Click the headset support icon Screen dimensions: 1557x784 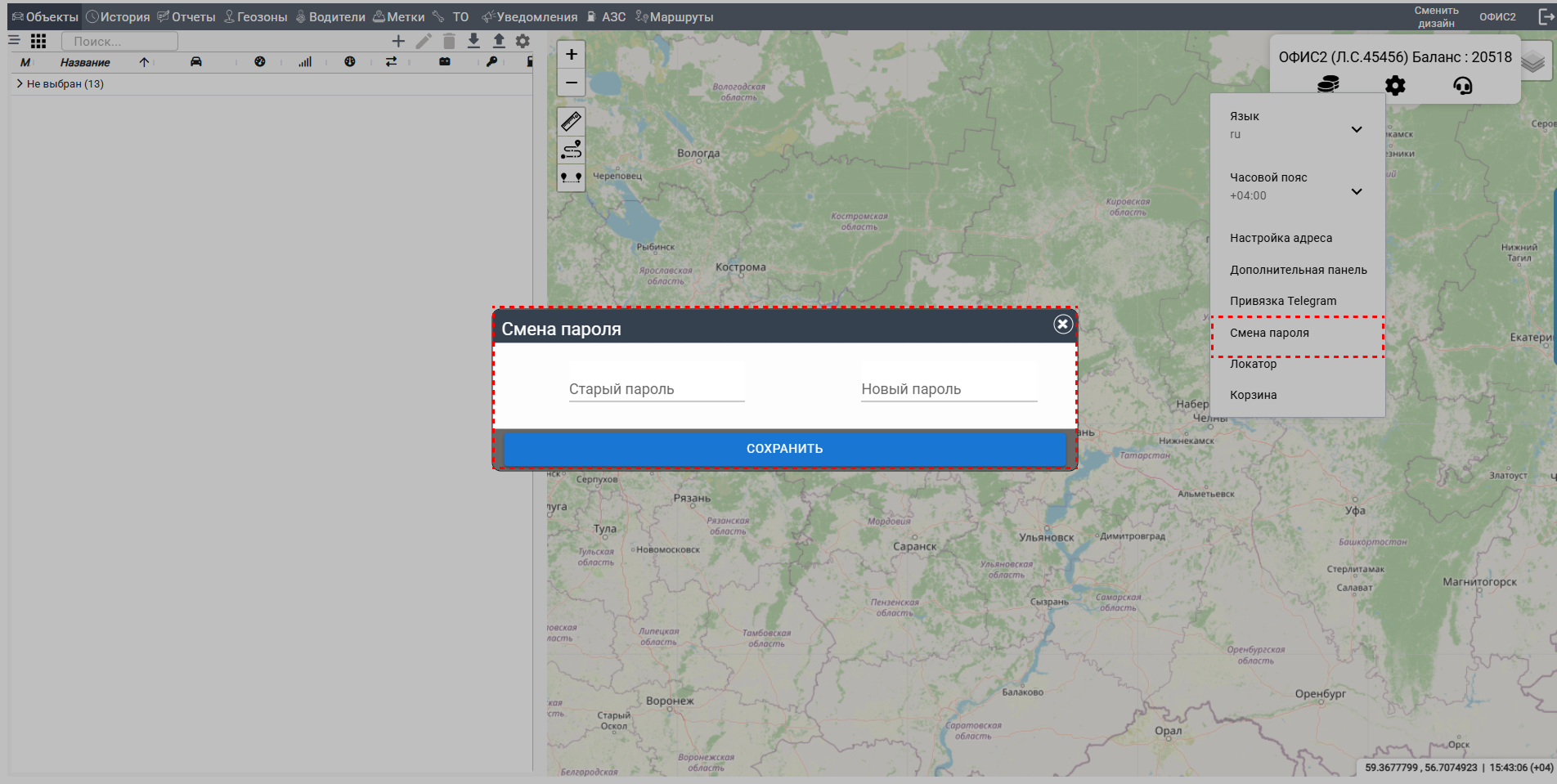[1462, 85]
